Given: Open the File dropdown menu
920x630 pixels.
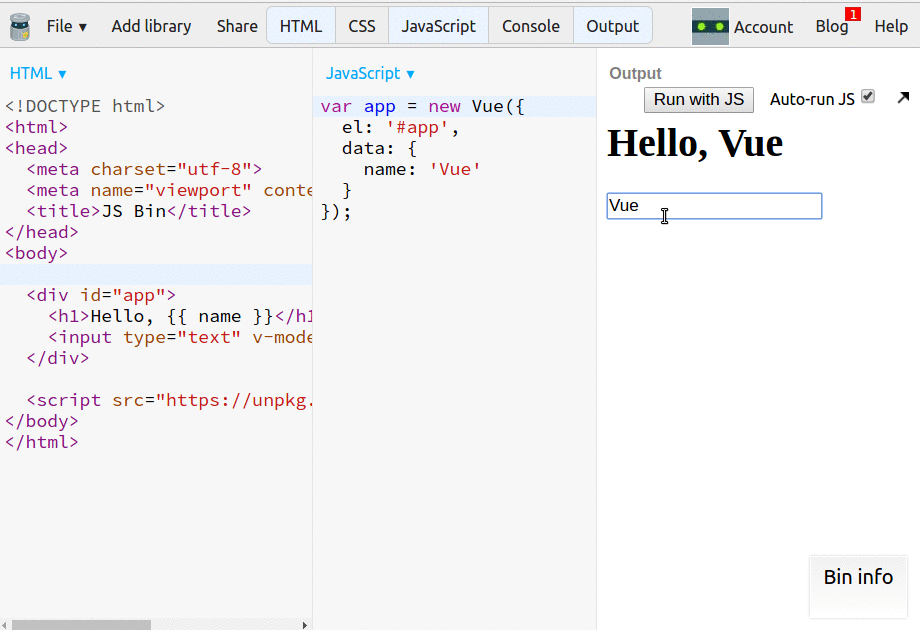Looking at the screenshot, I should pyautogui.click(x=67, y=26).
